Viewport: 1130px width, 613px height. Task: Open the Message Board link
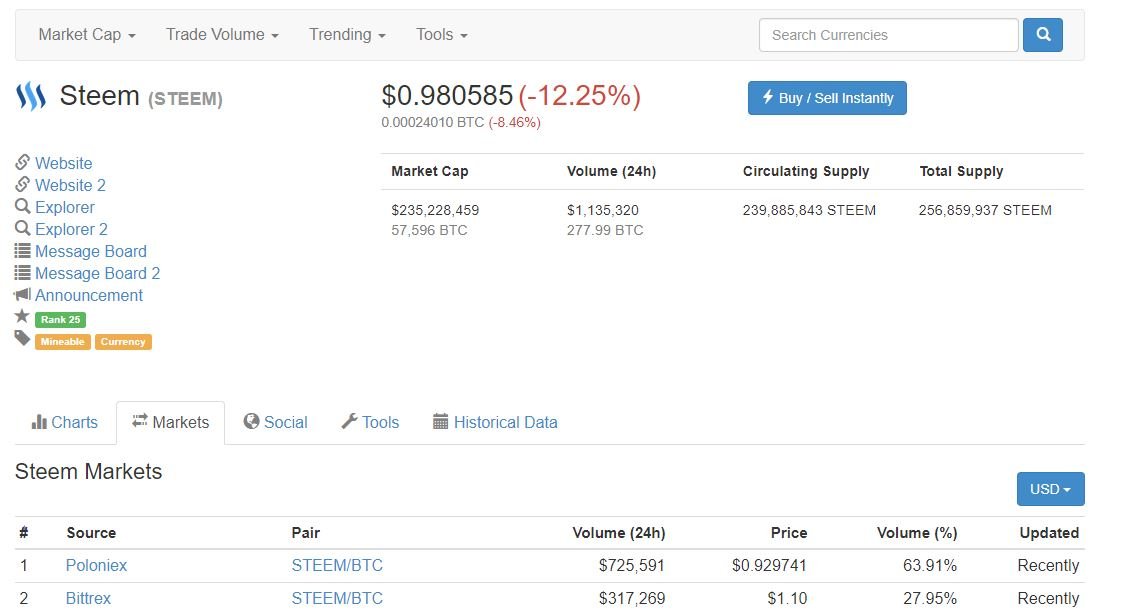coord(91,251)
